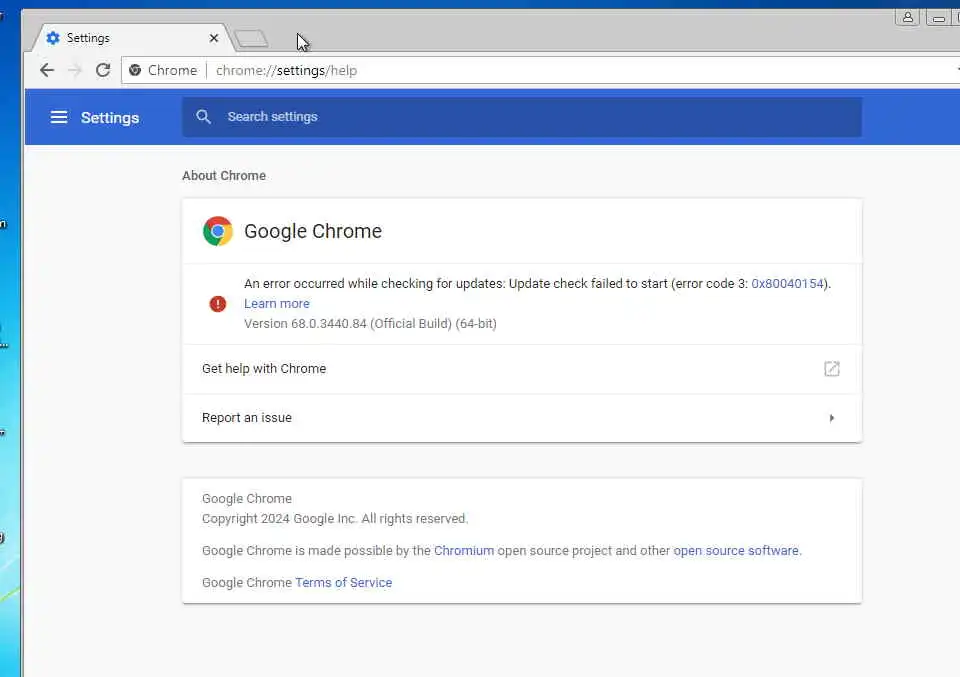The image size is (960, 677).
Task: Open the Chromium link
Action: tap(463, 550)
